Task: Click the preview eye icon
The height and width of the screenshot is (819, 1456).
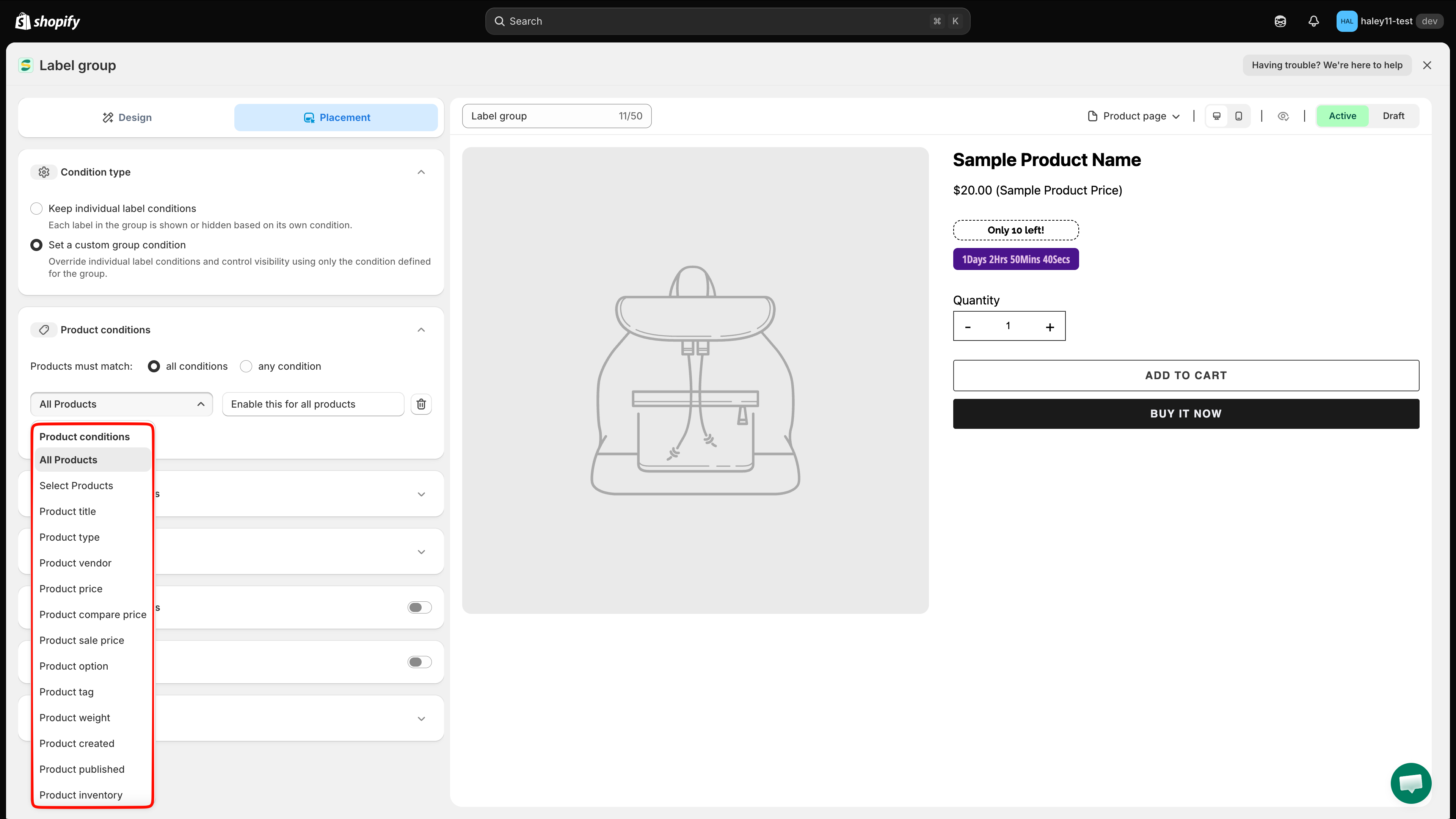Action: pyautogui.click(x=1283, y=116)
